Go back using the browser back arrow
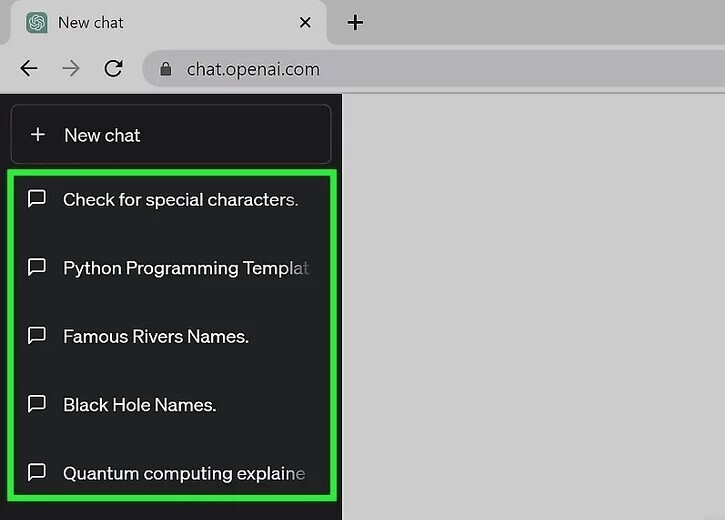This screenshot has height=520, width=725. pos(29,69)
